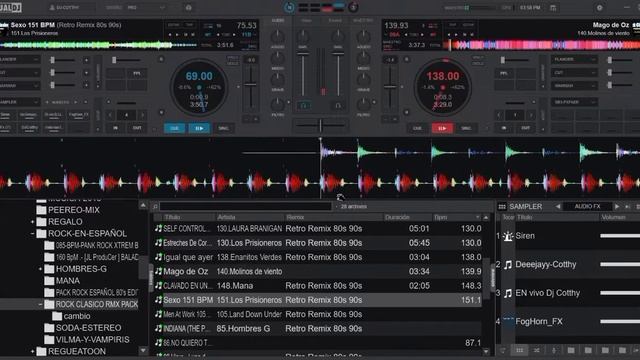Halve loop length on right deck
The image size is (640, 360).
(499, 115)
